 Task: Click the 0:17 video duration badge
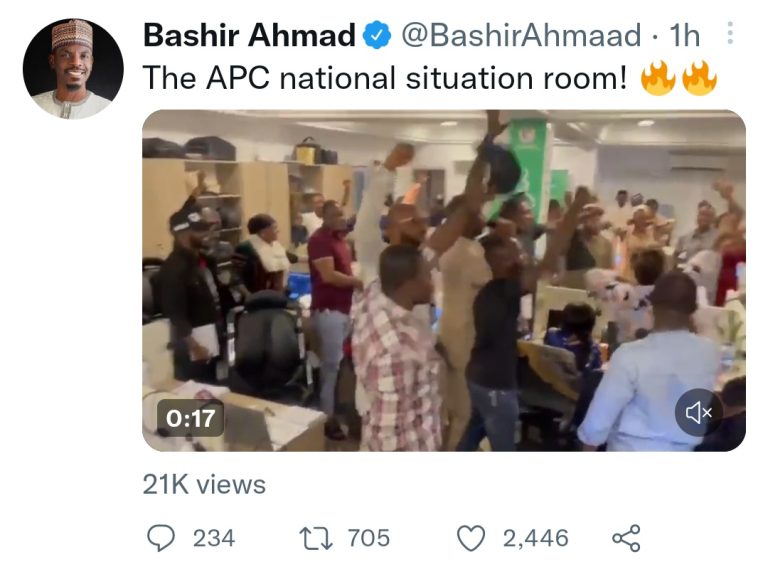click(x=190, y=418)
